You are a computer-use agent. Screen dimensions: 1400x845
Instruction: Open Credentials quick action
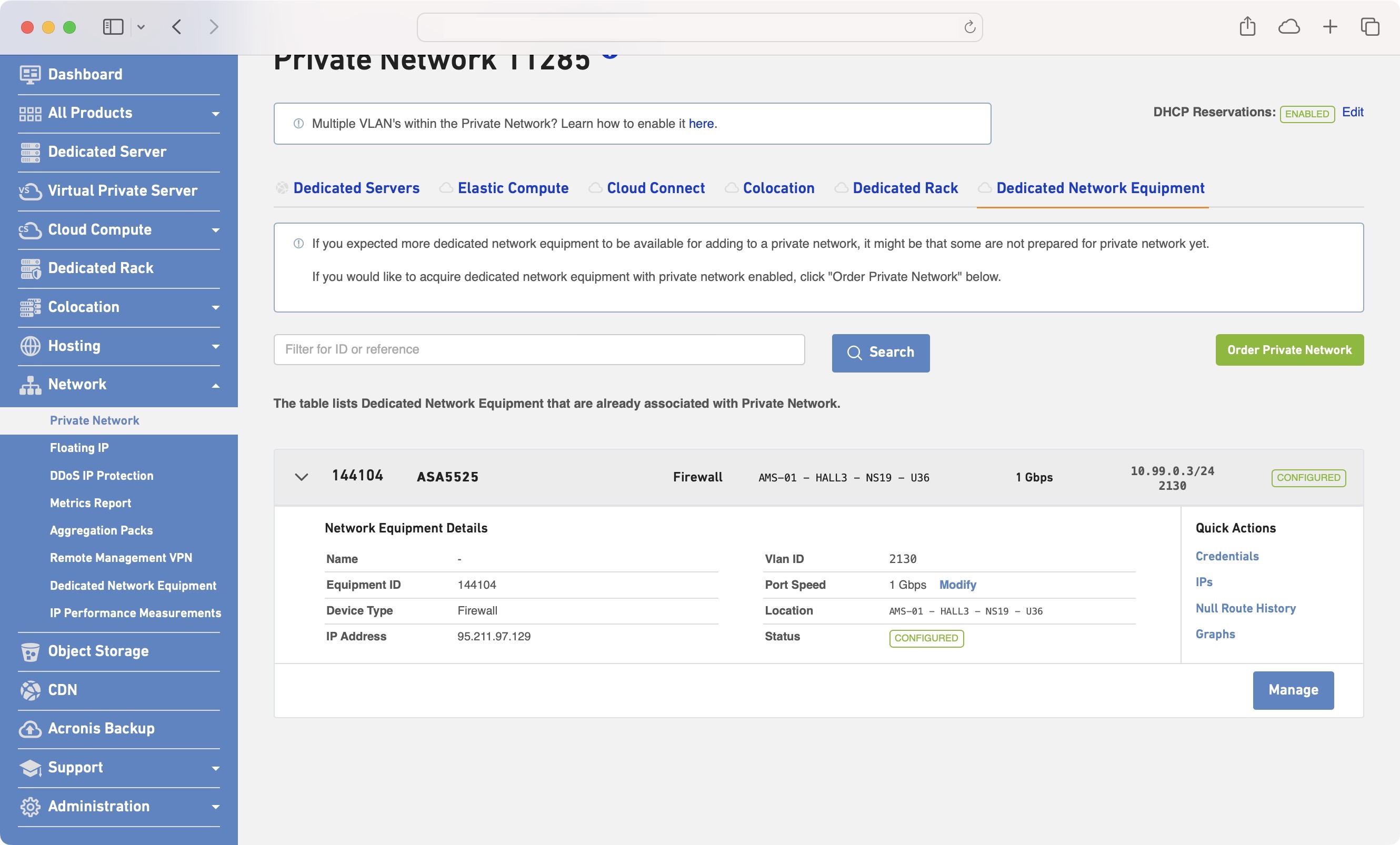pos(1227,556)
